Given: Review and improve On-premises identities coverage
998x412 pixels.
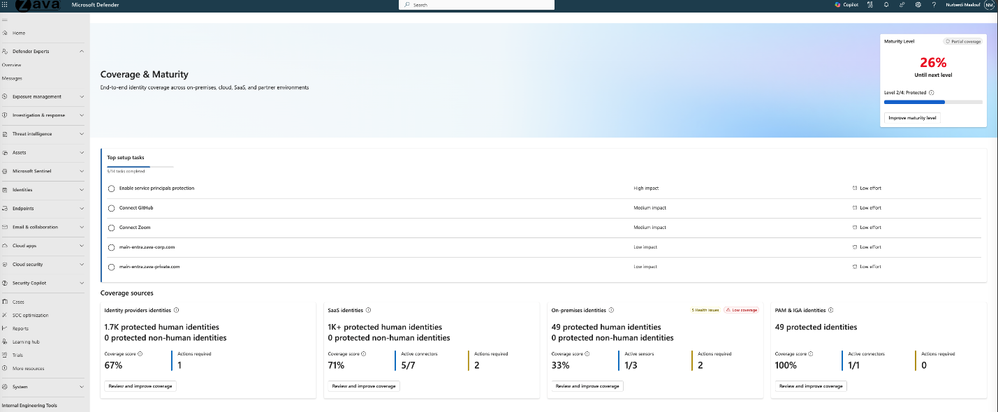Looking at the screenshot, I should pyautogui.click(x=587, y=386).
